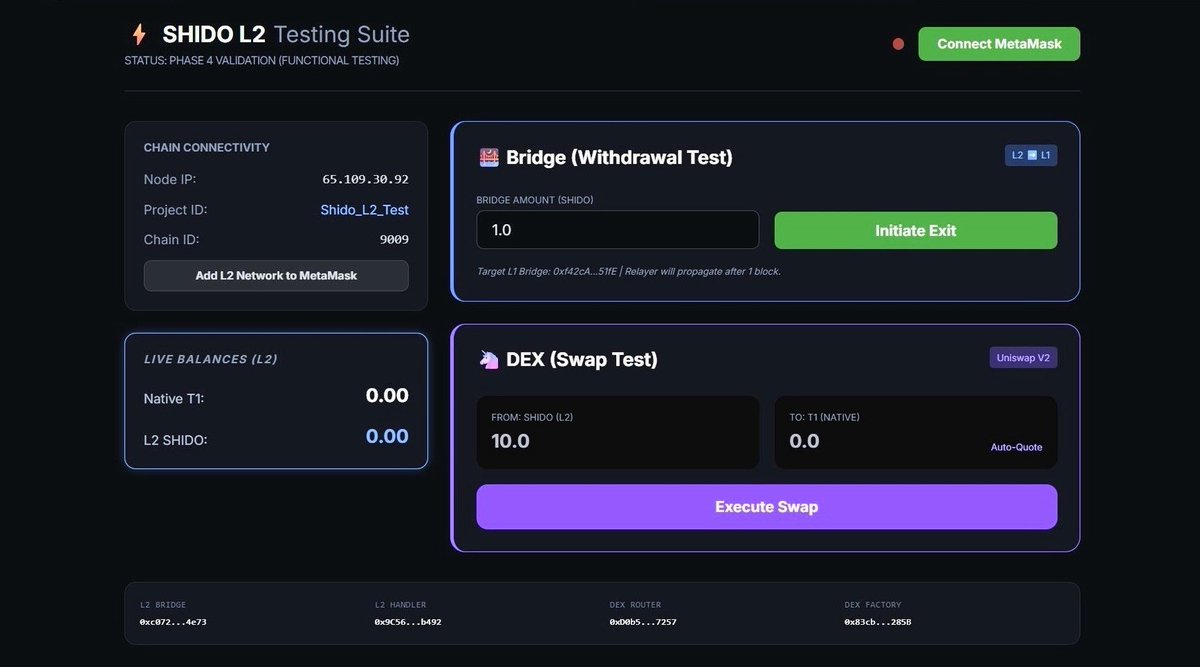This screenshot has width=1200, height=667.
Task: Click the Phase 4 Validation status text
Action: click(x=262, y=61)
